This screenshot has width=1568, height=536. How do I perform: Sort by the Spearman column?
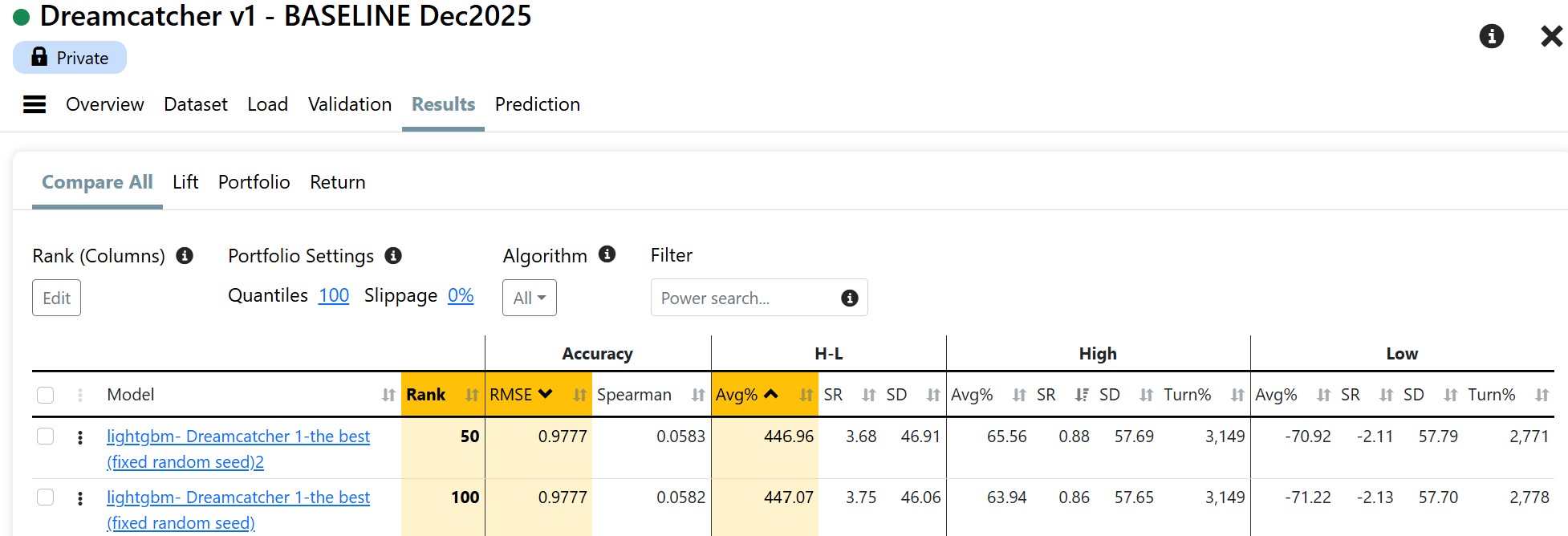(634, 395)
